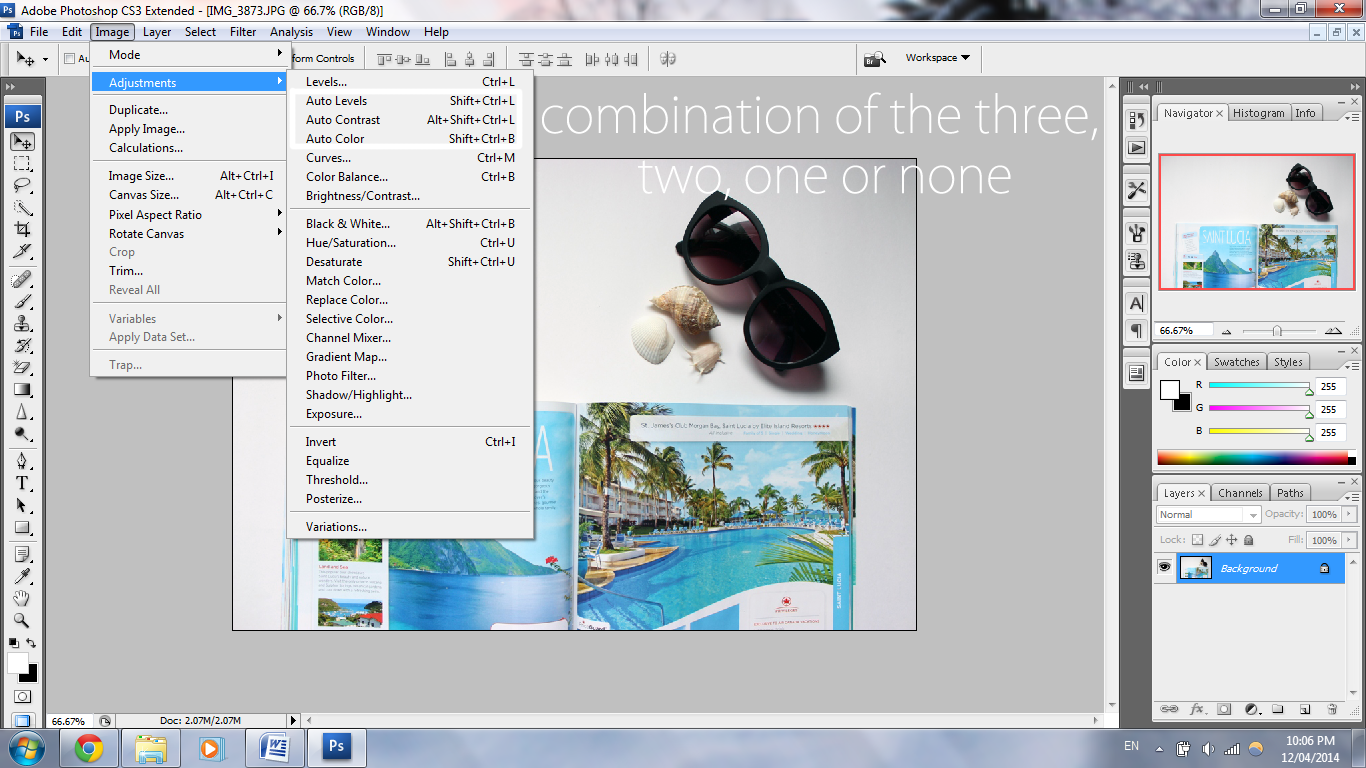Select the Slice tool

coord(22,252)
